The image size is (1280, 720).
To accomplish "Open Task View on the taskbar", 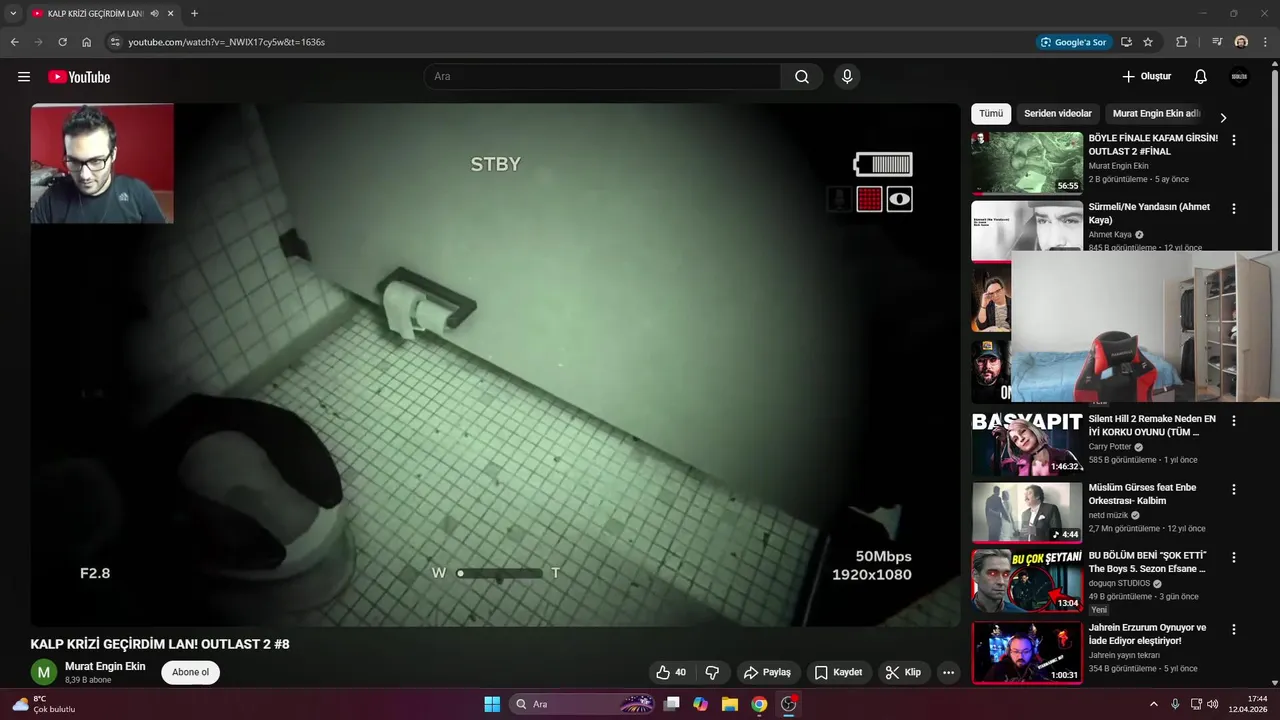I will pyautogui.click(x=672, y=704).
